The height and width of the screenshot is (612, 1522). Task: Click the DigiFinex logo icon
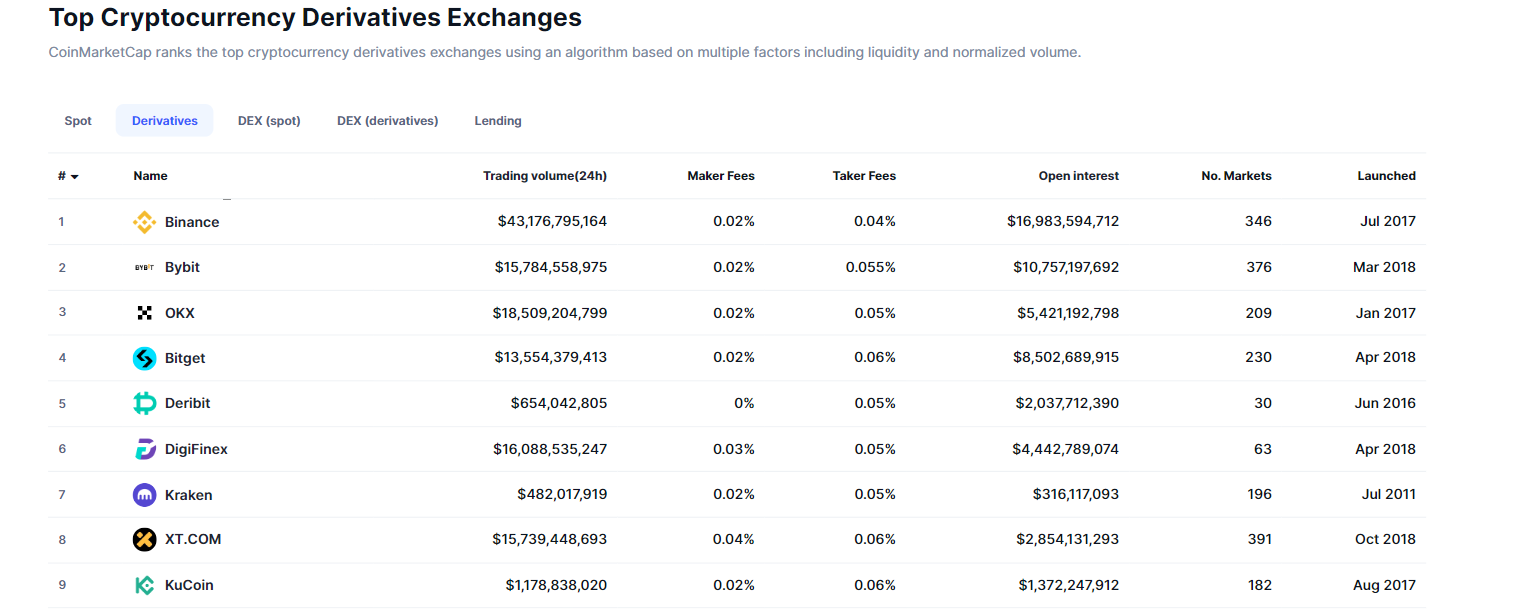pyautogui.click(x=145, y=449)
